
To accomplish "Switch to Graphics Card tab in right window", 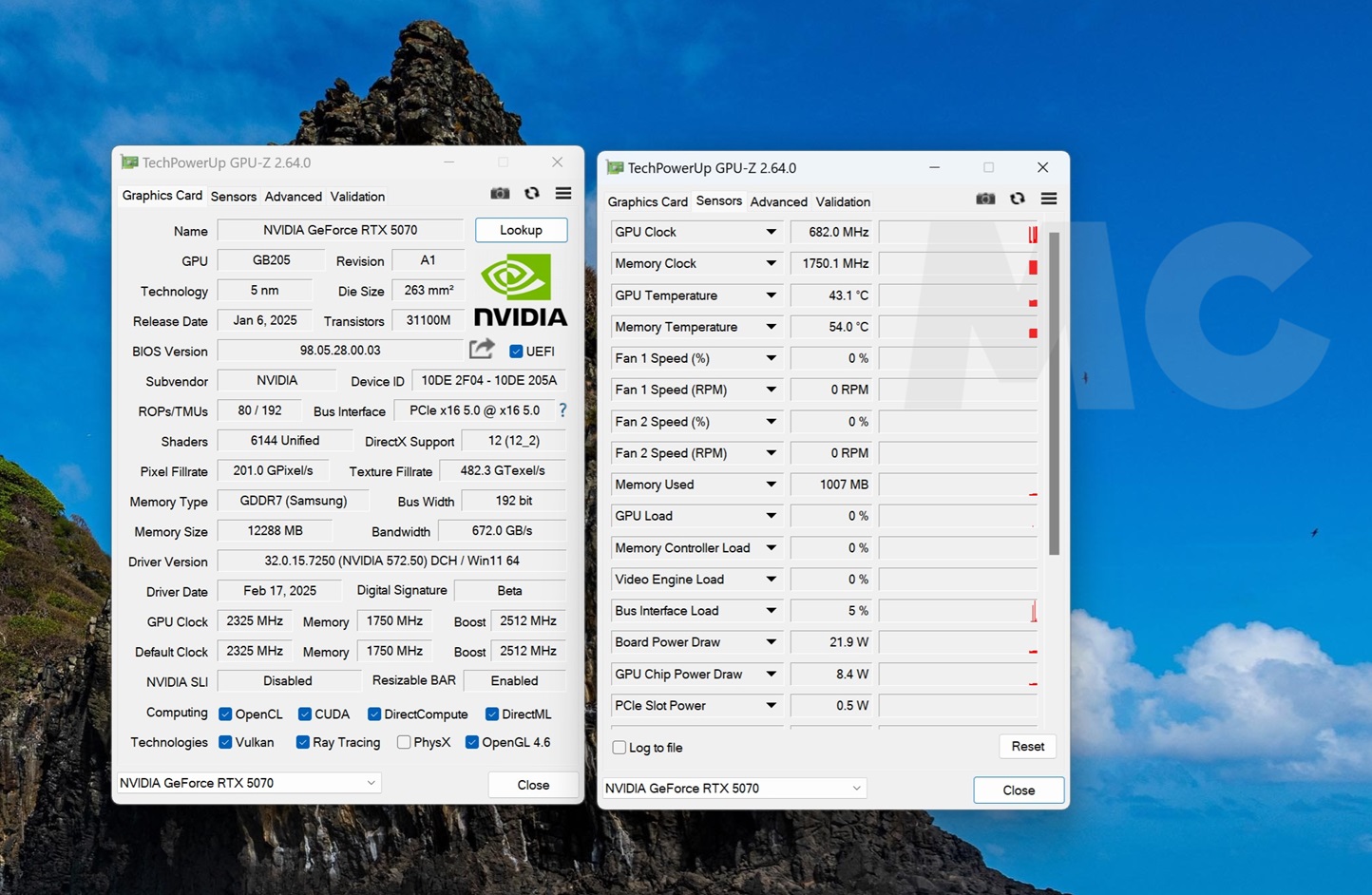I will click(647, 202).
